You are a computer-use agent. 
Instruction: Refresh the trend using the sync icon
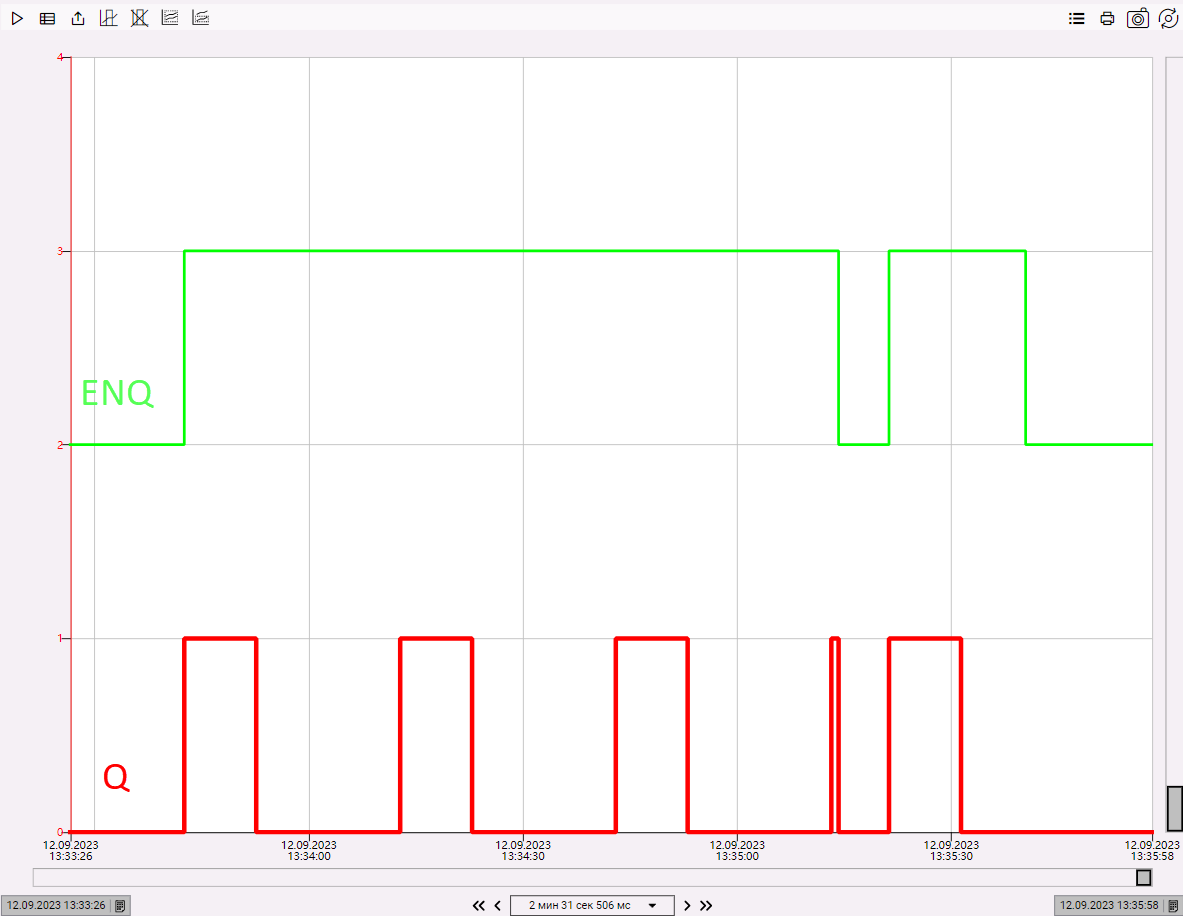click(1168, 18)
